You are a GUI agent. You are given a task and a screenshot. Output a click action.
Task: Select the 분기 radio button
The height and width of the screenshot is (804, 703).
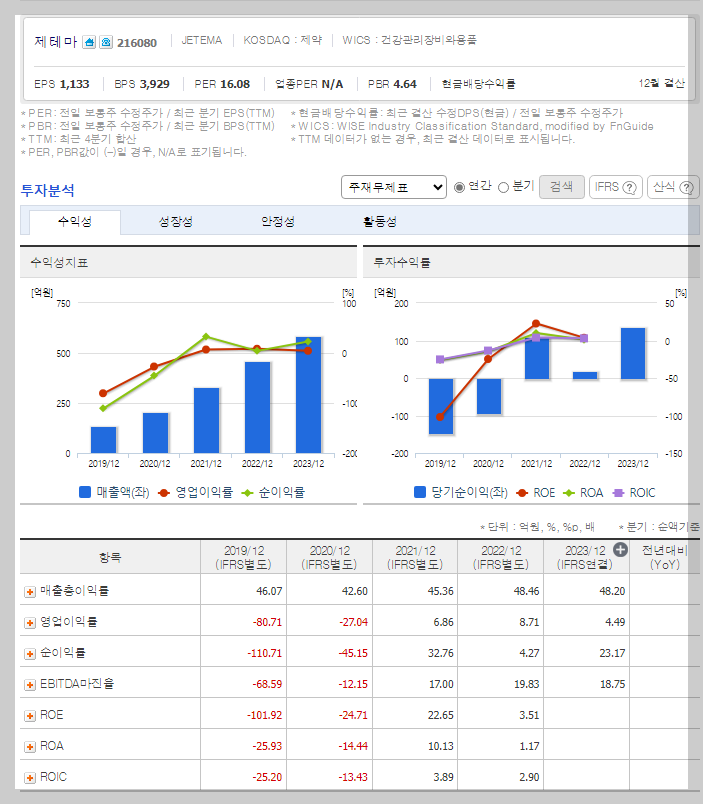pos(504,188)
